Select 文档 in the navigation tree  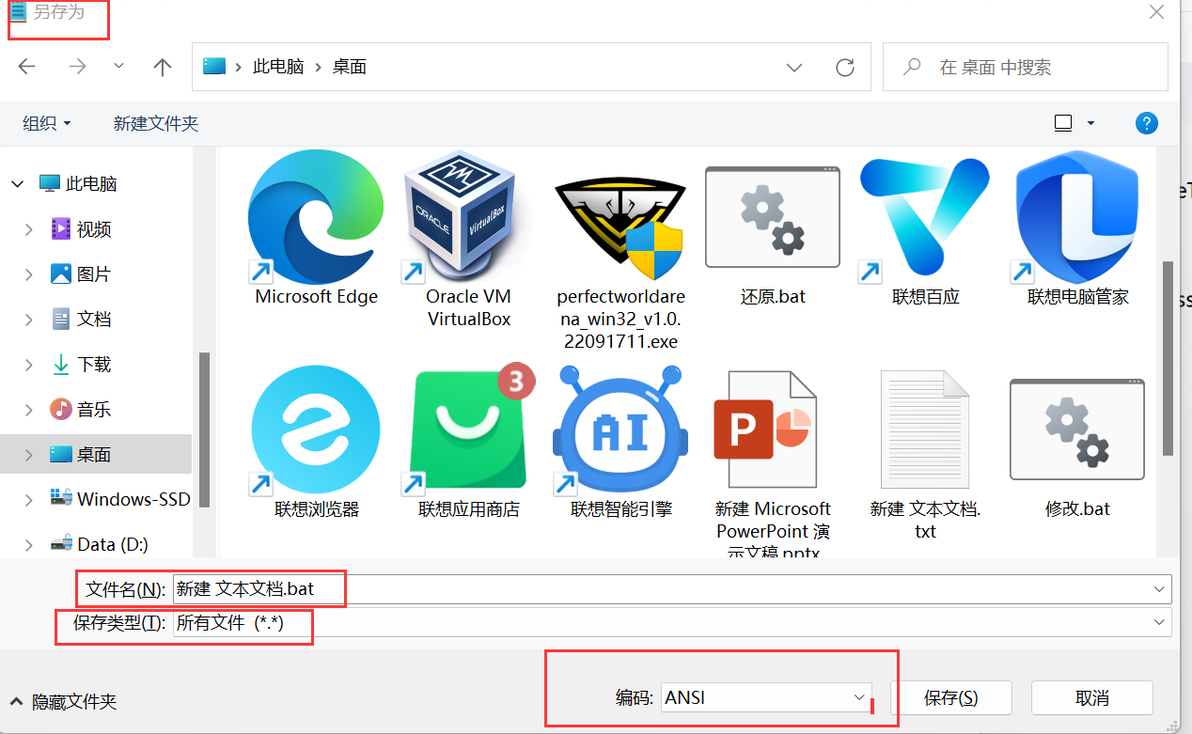81,319
